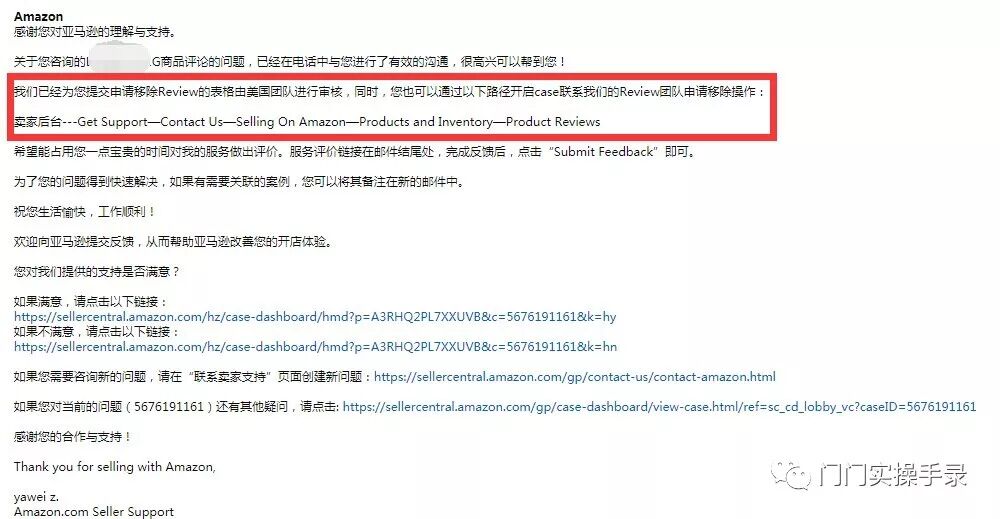Viewport: 1000px width, 519px height.
Task: Click the bold Amazon sender name
Action: [x=38, y=17]
